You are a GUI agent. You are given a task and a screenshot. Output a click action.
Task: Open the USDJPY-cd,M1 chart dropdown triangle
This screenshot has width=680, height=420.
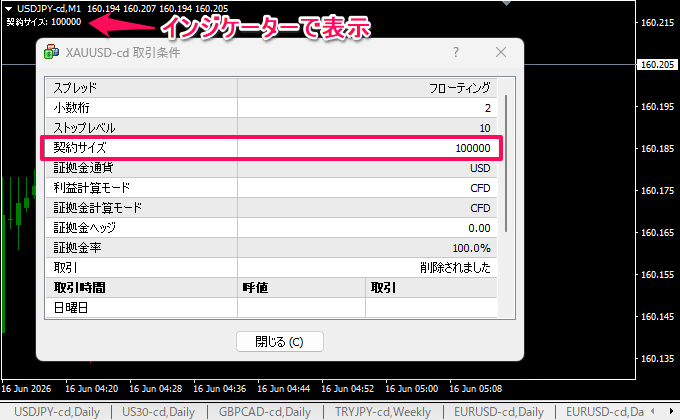[x=8, y=9]
